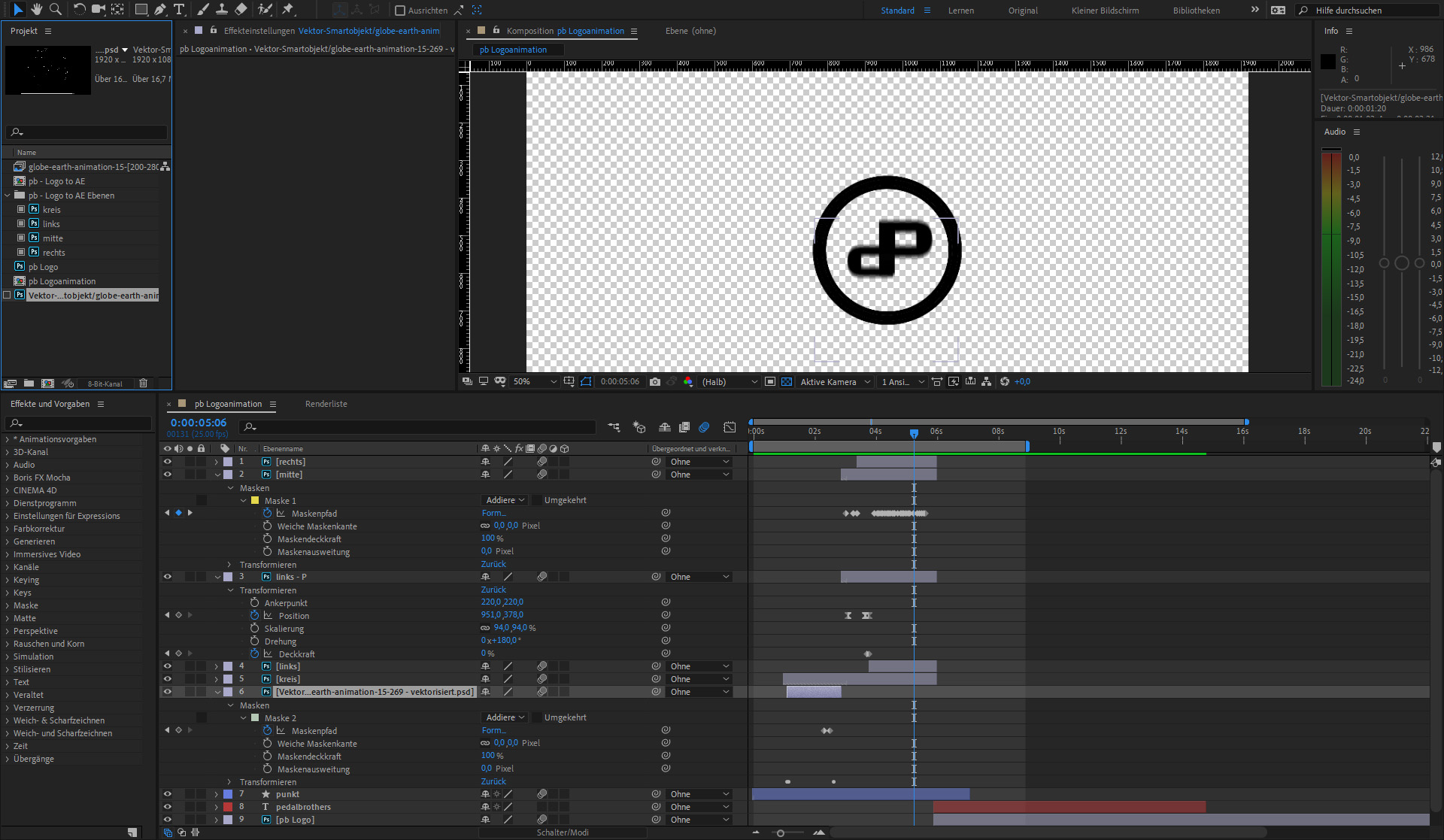1444x840 pixels.
Task: Select the Puppet Pin tool
Action: tap(288, 10)
